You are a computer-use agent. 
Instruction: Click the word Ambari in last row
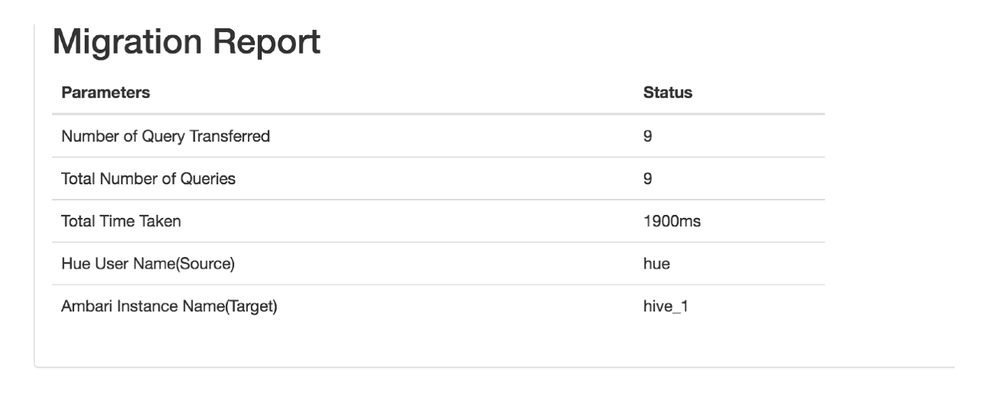86,306
